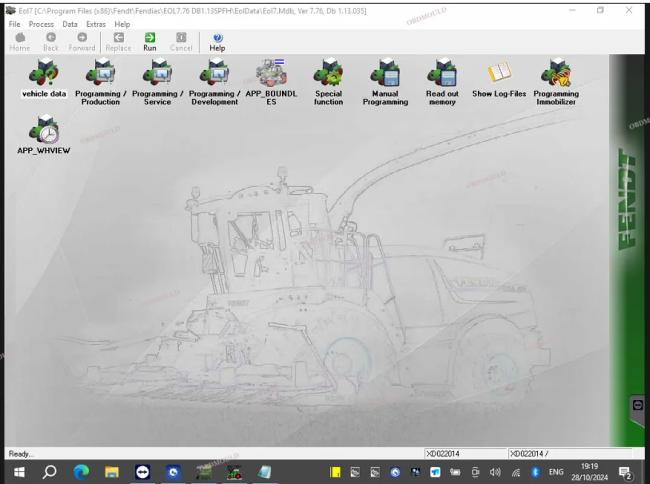
Task: Open Programming / Service module
Action: (x=157, y=74)
